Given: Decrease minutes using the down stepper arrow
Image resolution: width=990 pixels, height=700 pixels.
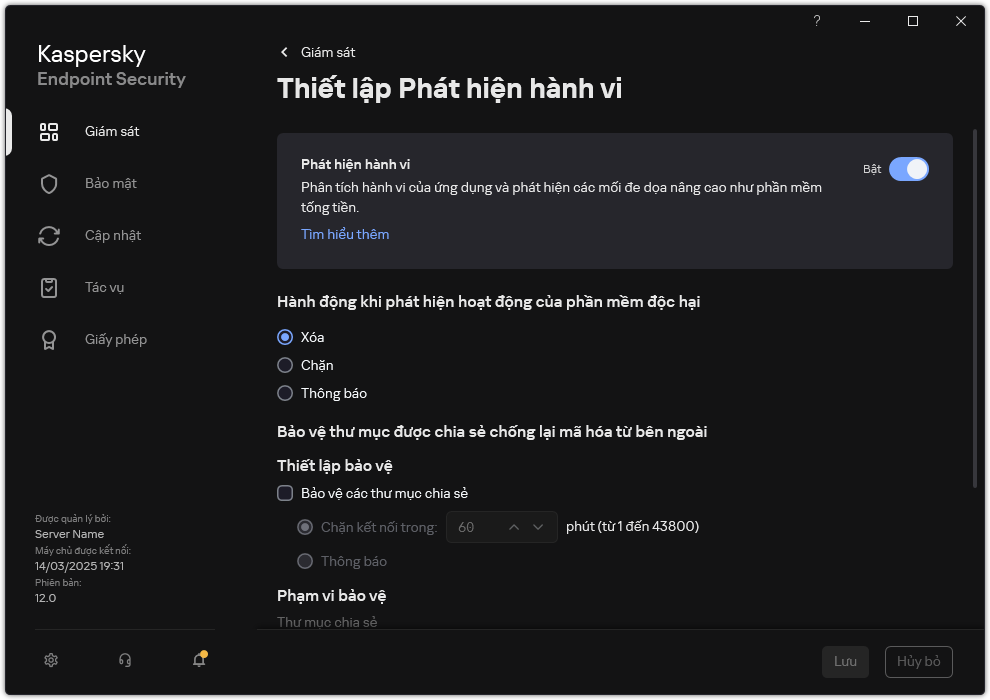Looking at the screenshot, I should (x=540, y=527).
